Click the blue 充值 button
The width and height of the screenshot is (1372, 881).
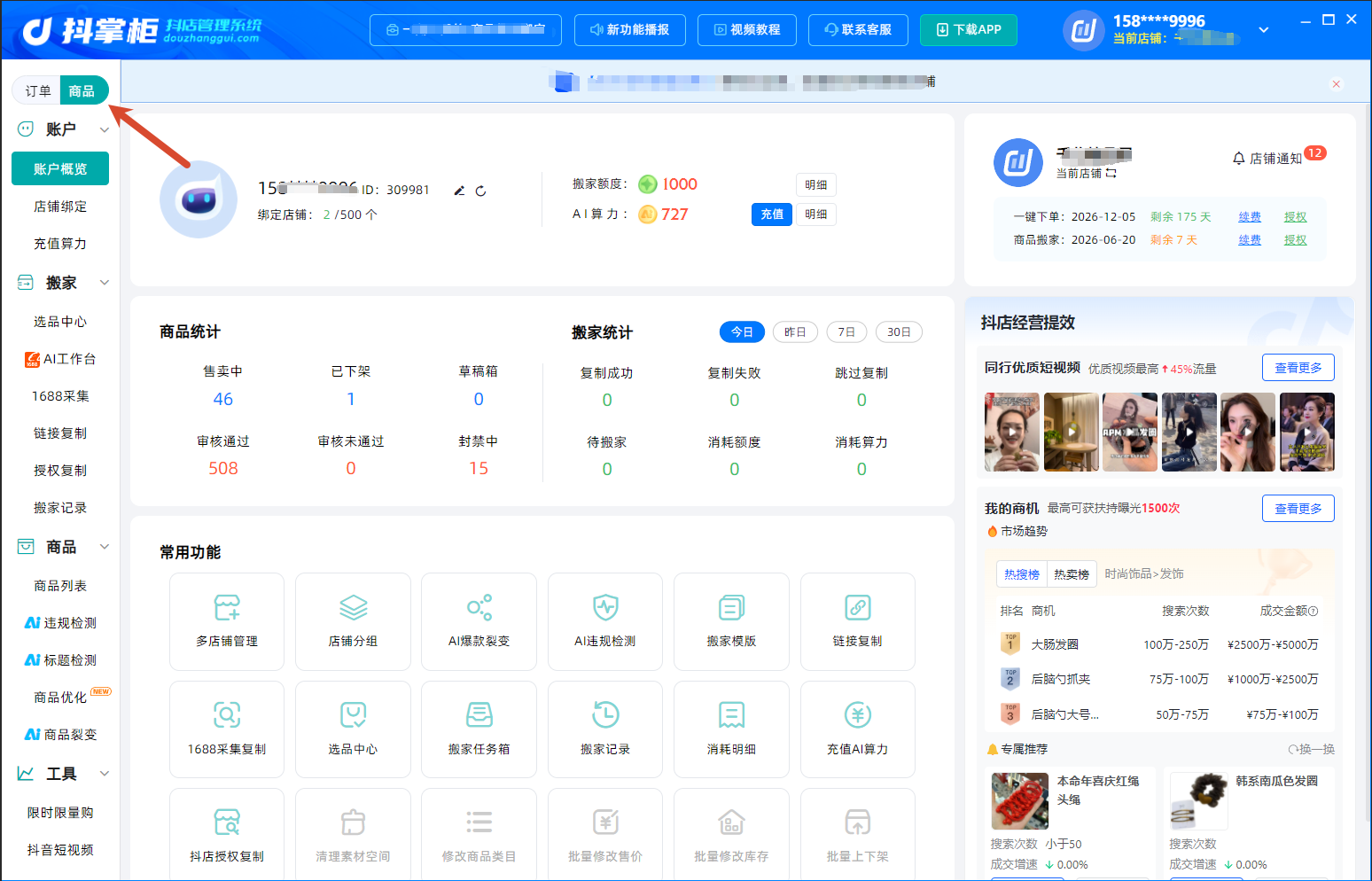(772, 214)
